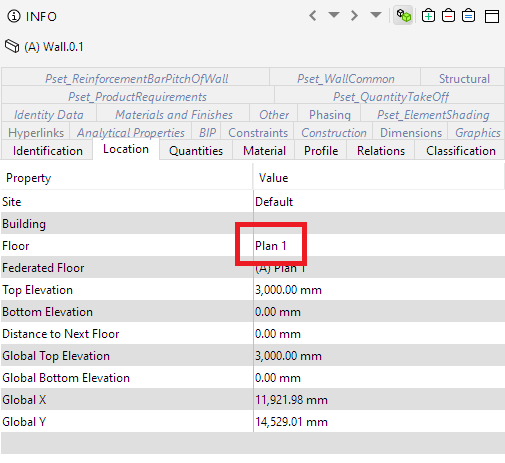The width and height of the screenshot is (505, 463).
Task: Click the wall element icon beside Wall.0.1
Action: [12, 46]
